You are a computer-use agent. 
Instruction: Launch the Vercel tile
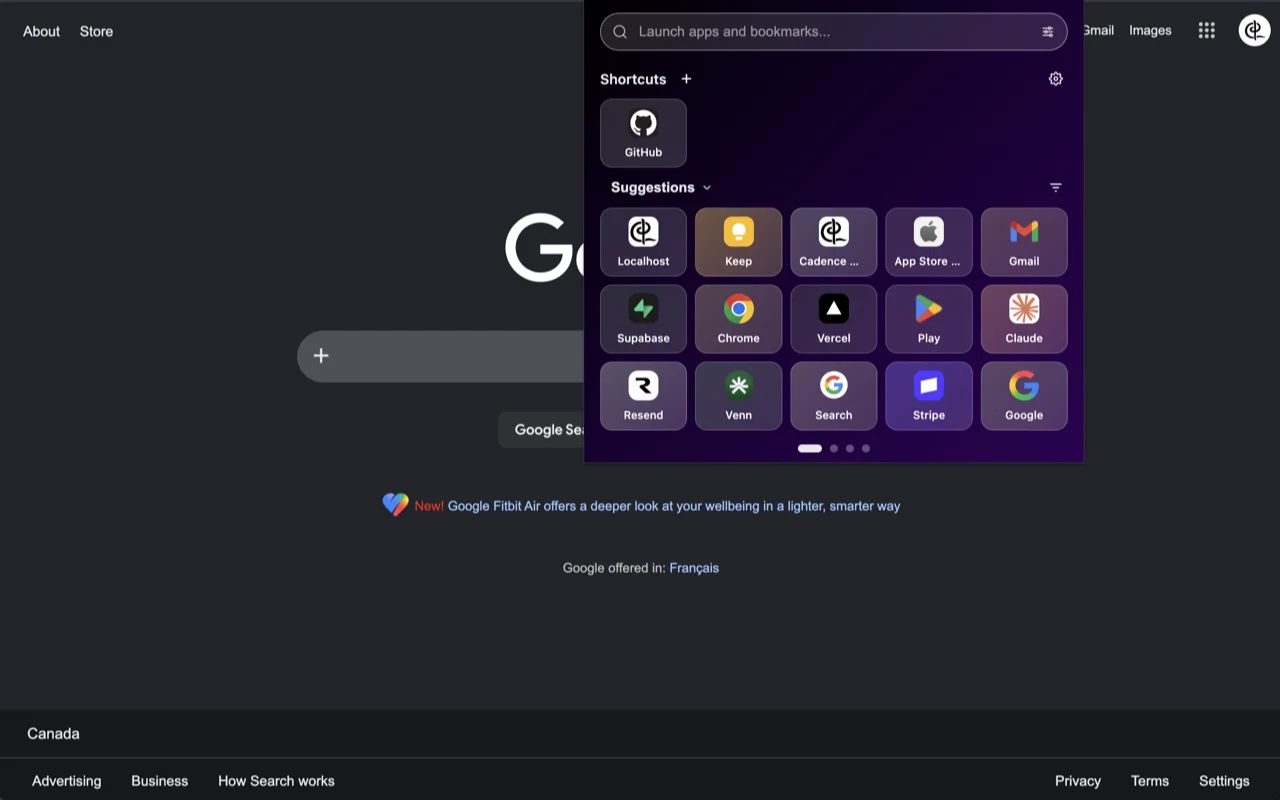(833, 319)
